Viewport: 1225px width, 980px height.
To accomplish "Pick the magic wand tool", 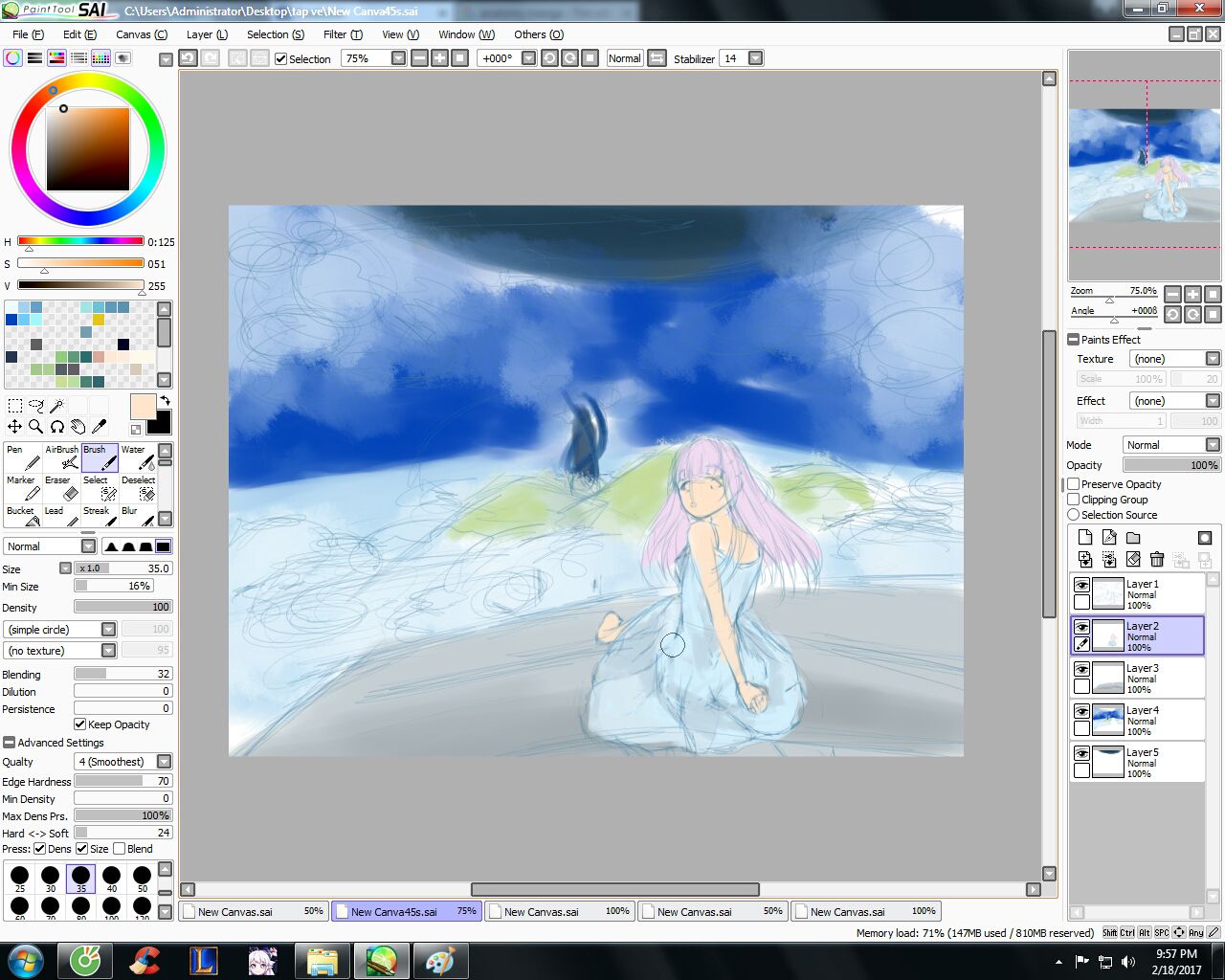I will click(x=56, y=406).
